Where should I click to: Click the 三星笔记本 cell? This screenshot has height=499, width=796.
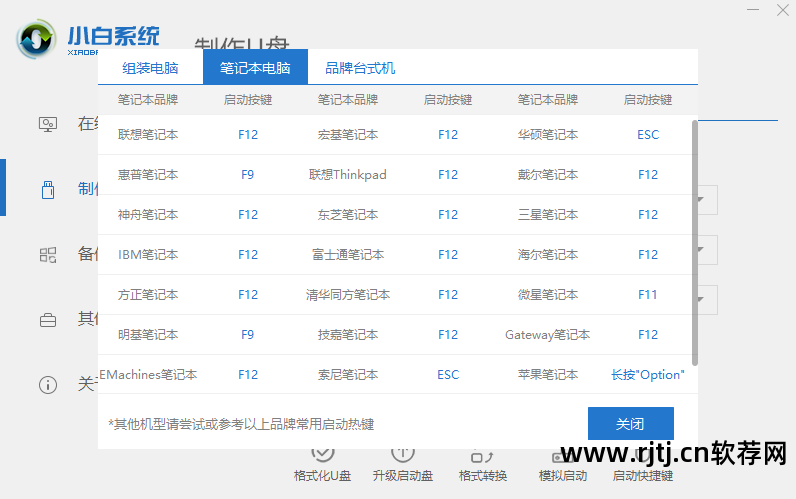point(548,215)
